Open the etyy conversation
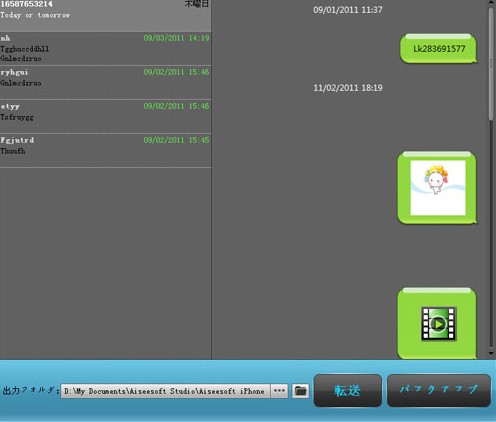The width and height of the screenshot is (496, 422). point(105,116)
